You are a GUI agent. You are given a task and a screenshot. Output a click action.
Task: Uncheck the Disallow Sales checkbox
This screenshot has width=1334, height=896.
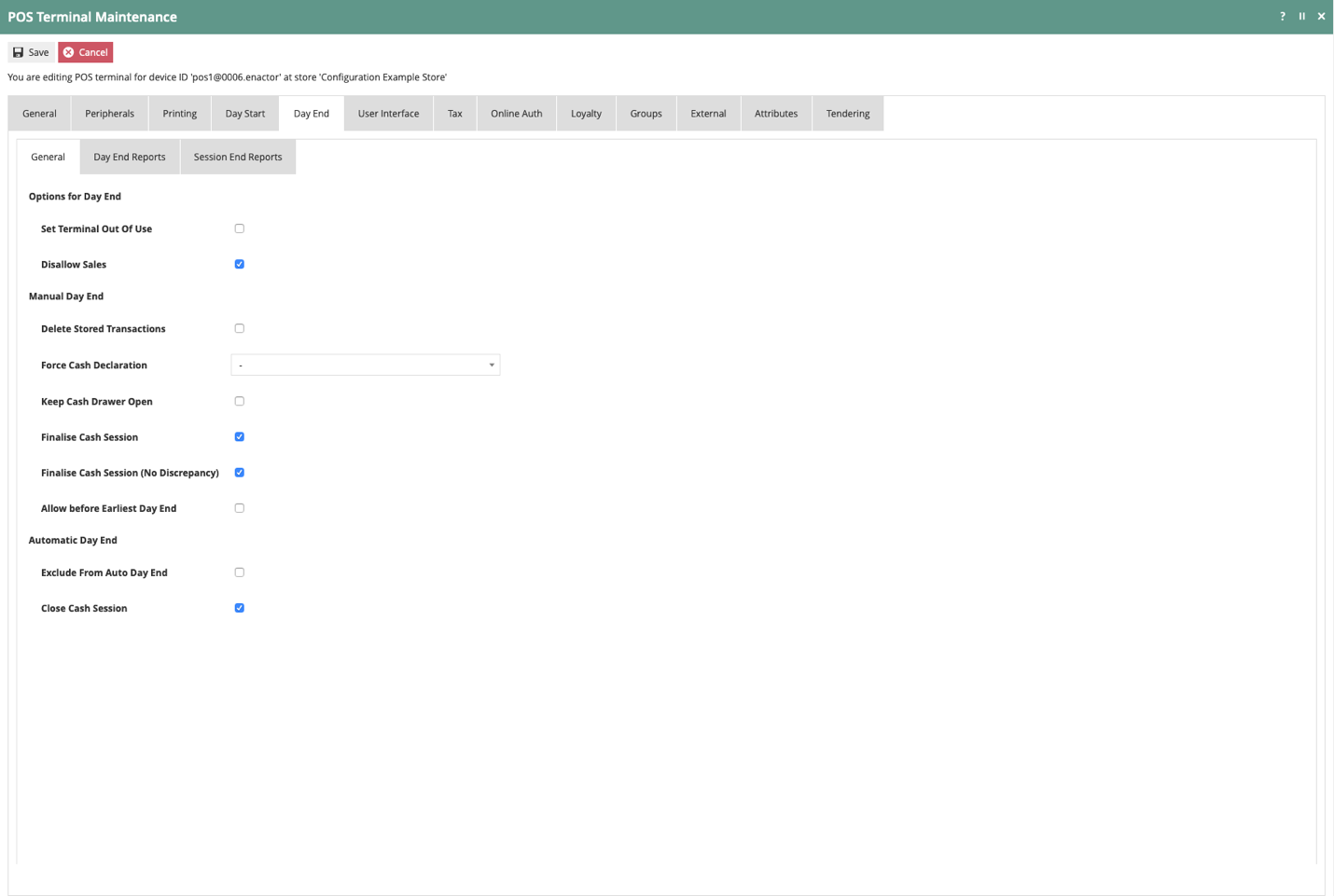point(240,264)
